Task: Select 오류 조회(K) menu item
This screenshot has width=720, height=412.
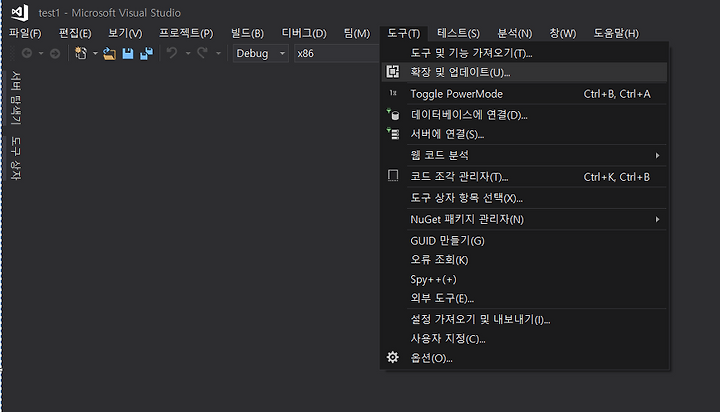Action: tap(524, 260)
